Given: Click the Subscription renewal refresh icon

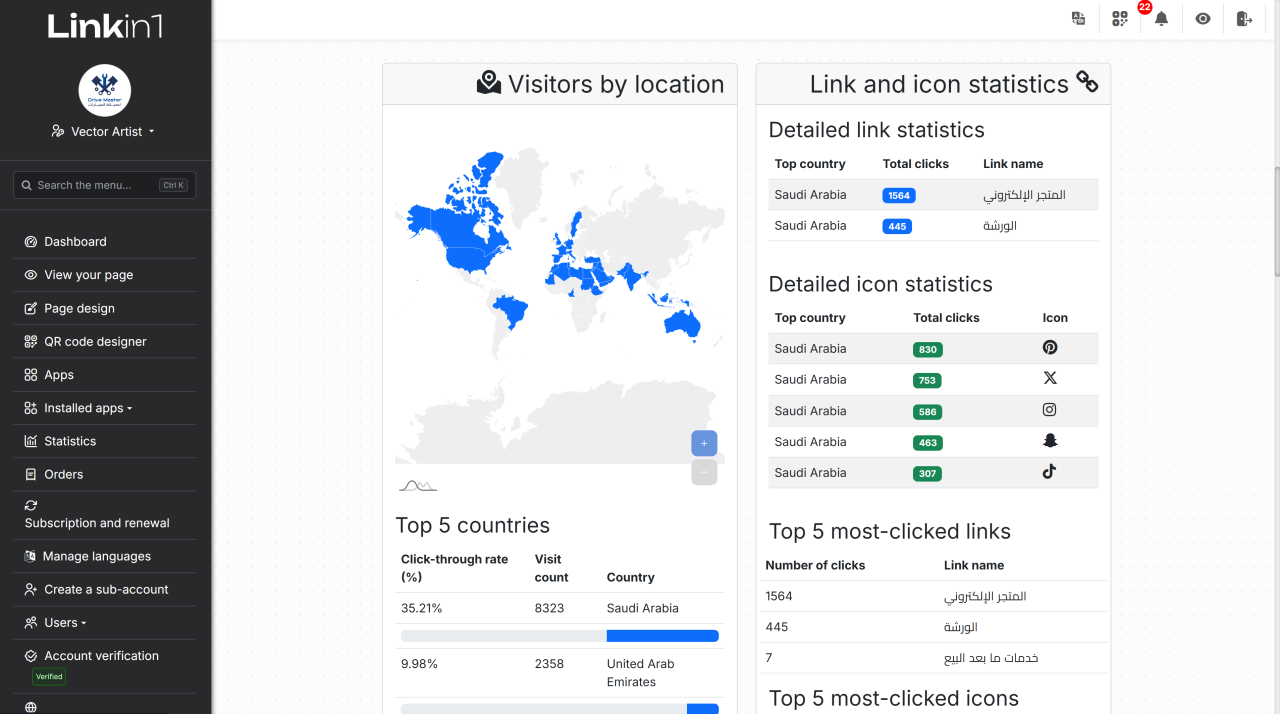Looking at the screenshot, I should click(31, 505).
